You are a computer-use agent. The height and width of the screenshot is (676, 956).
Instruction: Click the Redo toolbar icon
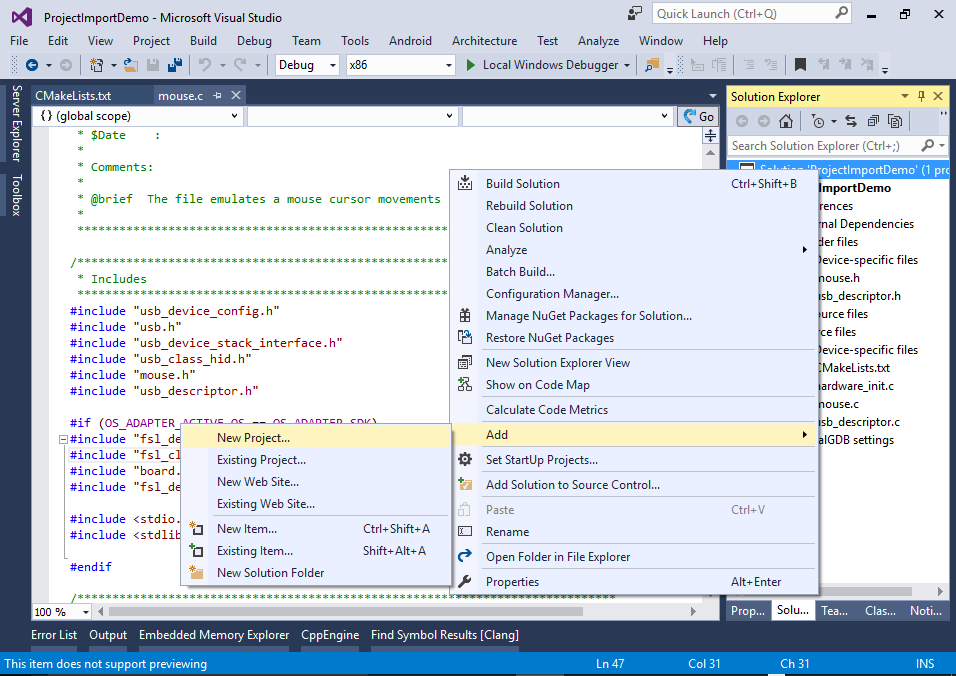(x=240, y=65)
